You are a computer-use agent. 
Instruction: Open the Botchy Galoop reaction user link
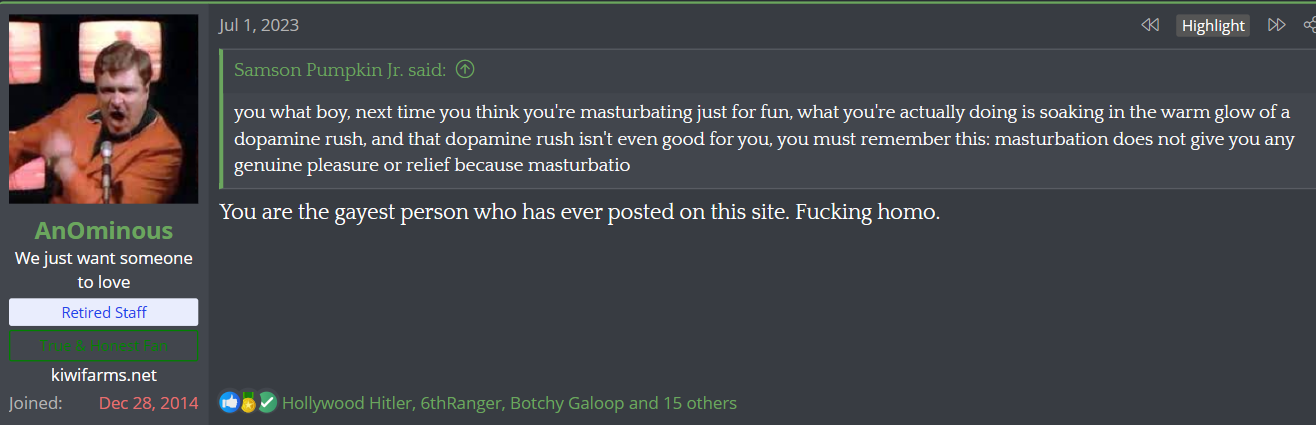[x=567, y=403]
